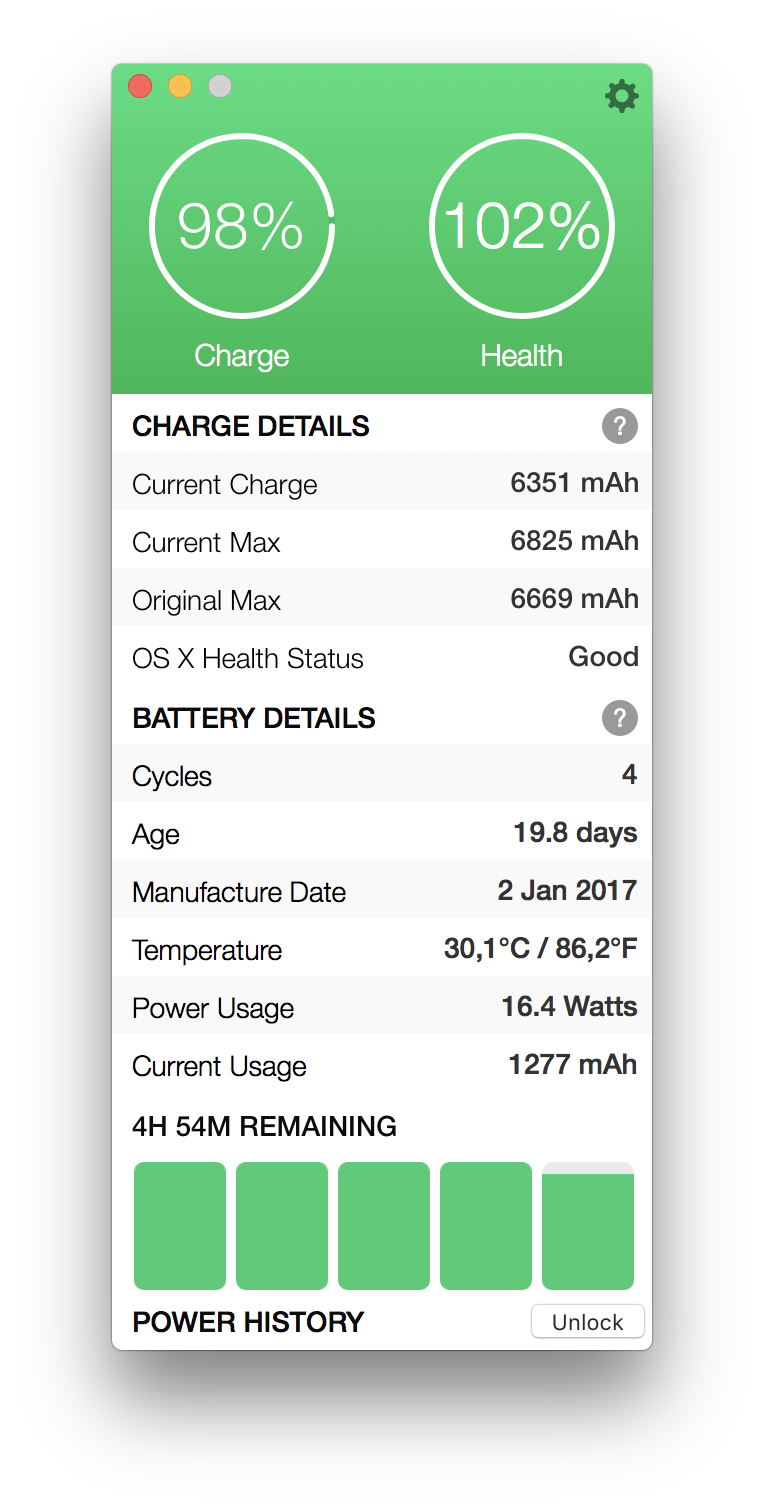
Task: Click the Unlock button for Power History
Action: (x=588, y=1322)
